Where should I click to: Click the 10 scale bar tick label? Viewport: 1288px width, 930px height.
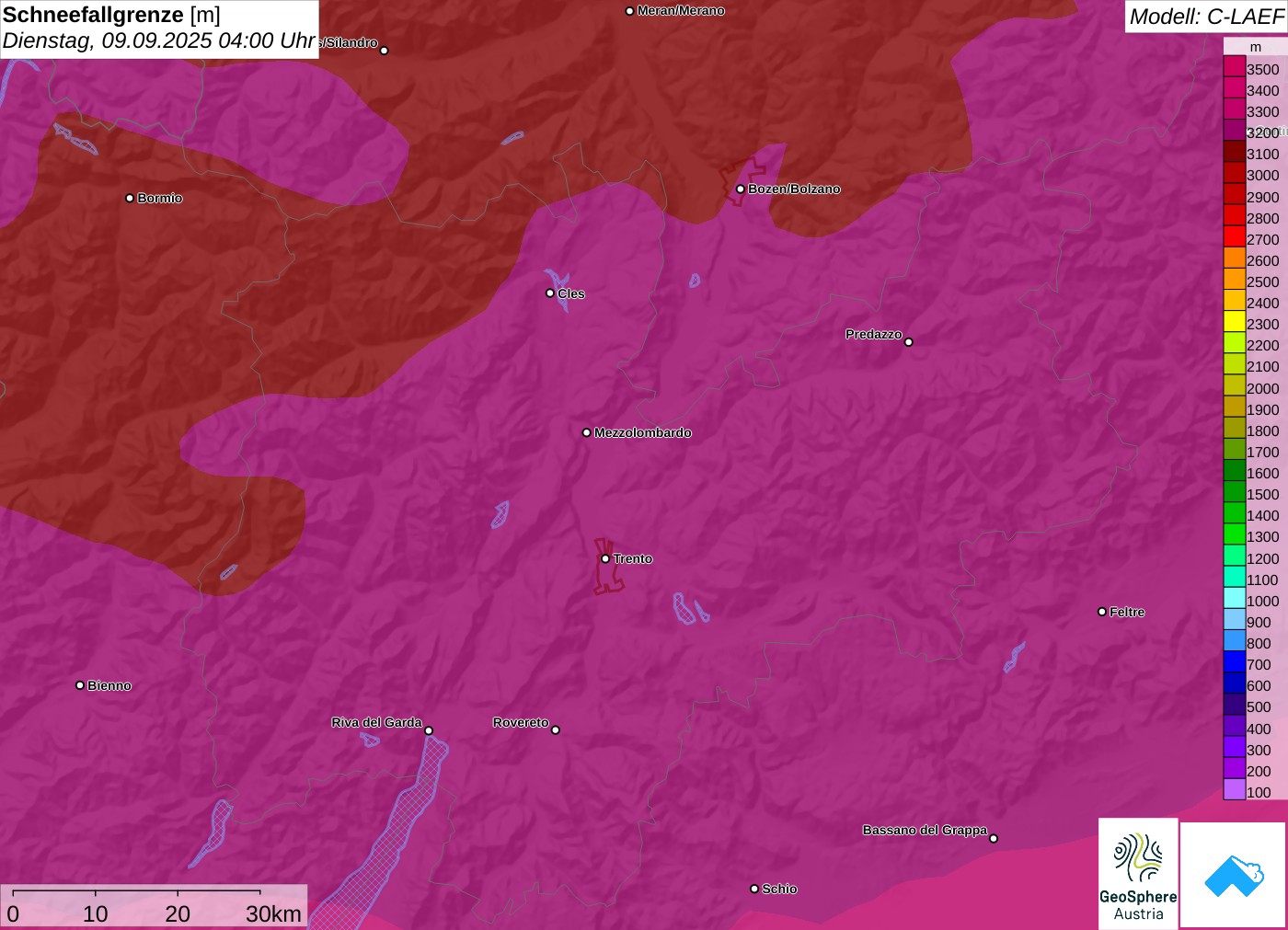96,913
